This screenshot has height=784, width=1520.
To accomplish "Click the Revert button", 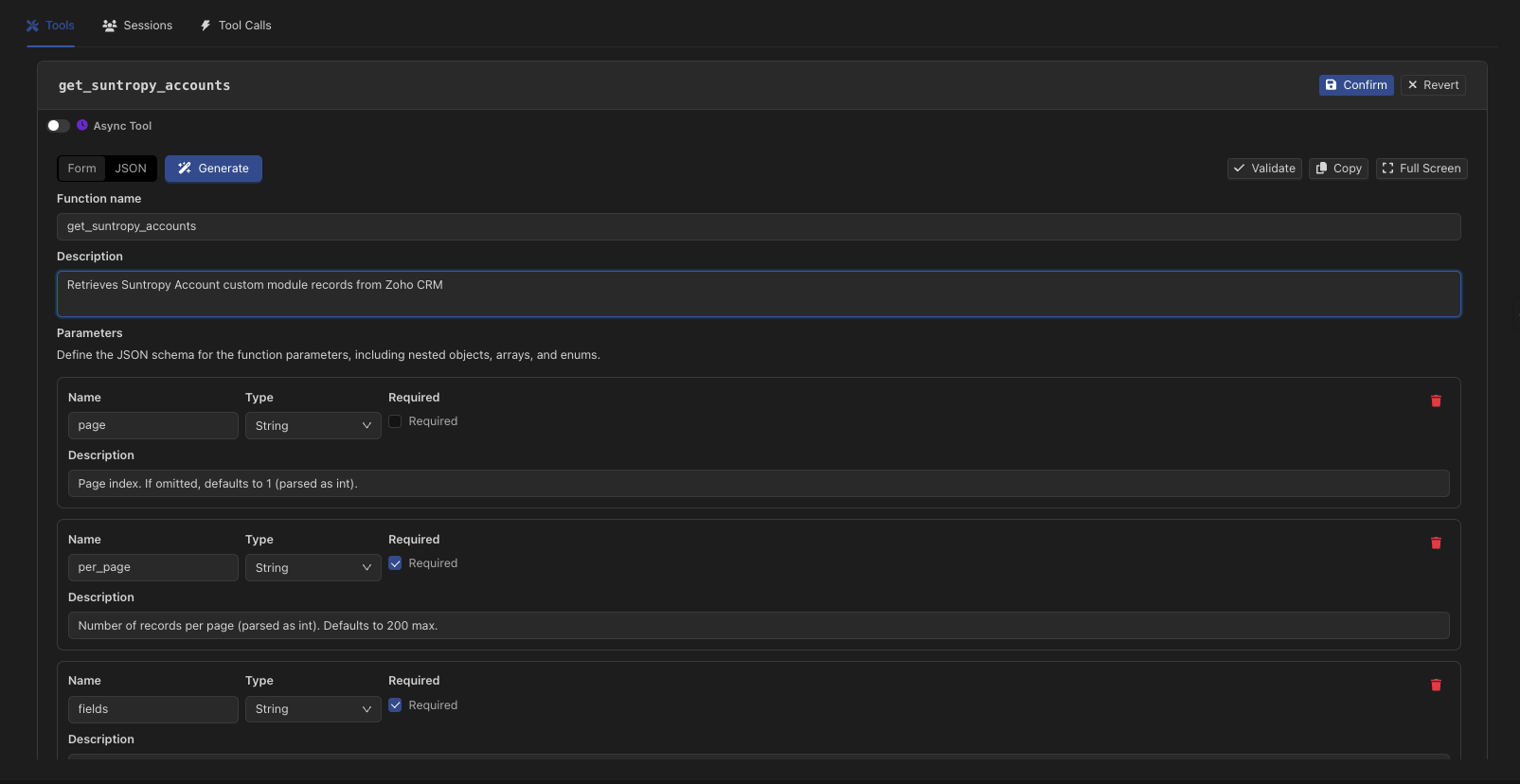I will (1433, 85).
